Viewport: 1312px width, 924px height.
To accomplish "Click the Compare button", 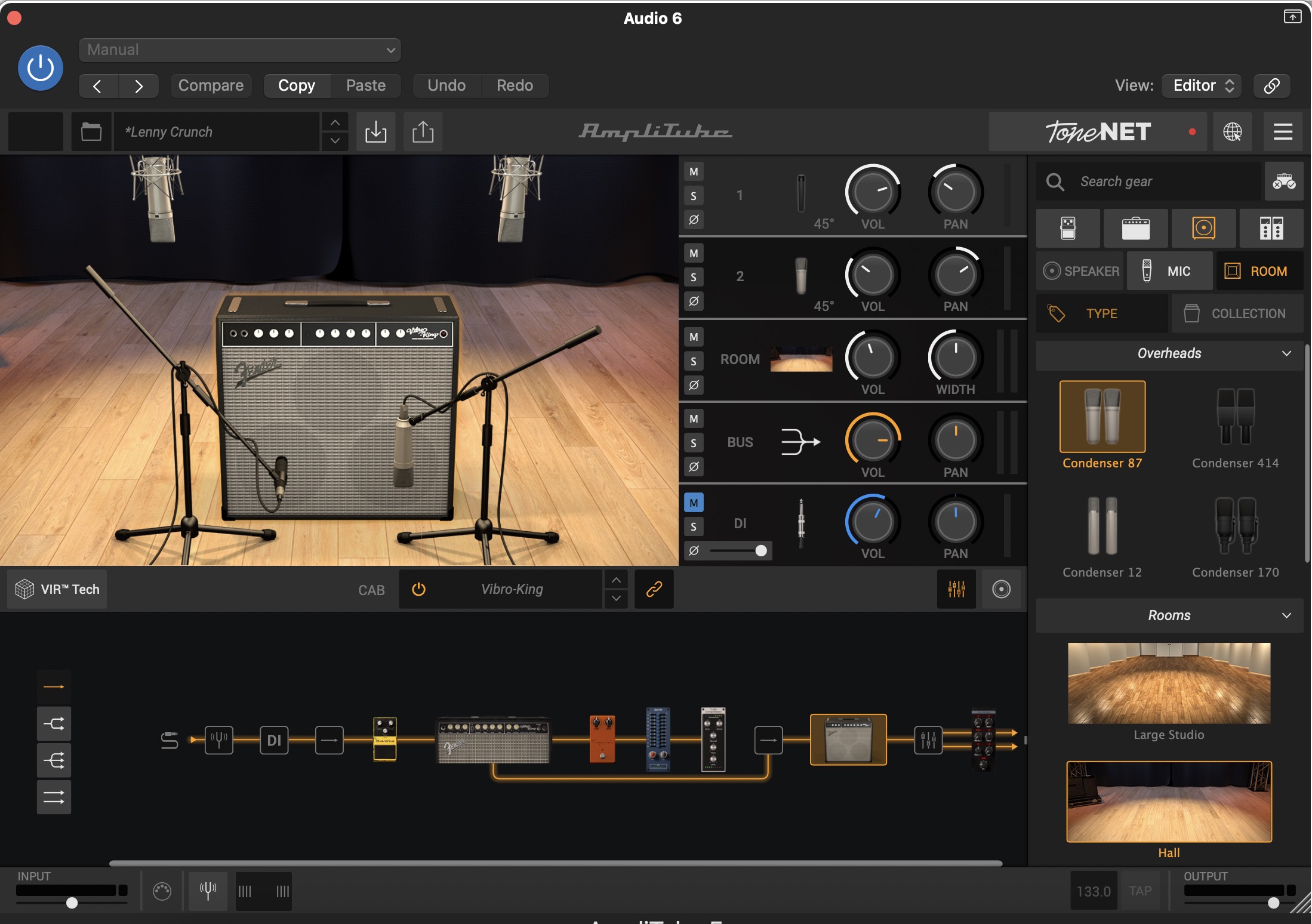I will tap(211, 85).
